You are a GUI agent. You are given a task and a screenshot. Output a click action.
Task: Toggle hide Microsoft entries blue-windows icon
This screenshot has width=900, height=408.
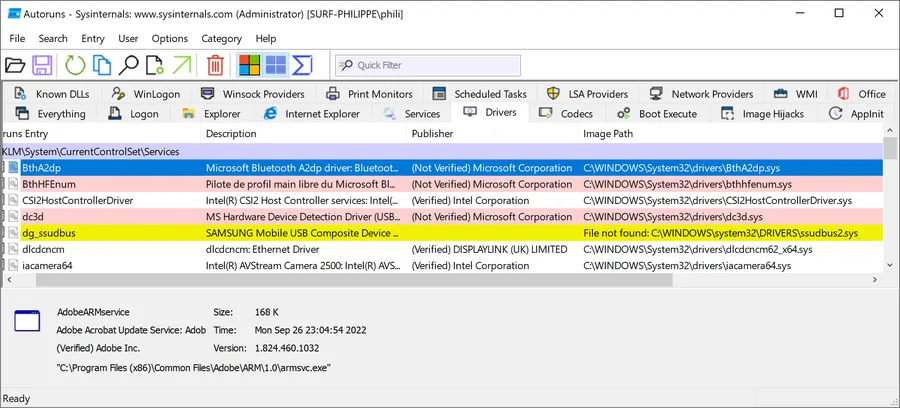tap(276, 65)
